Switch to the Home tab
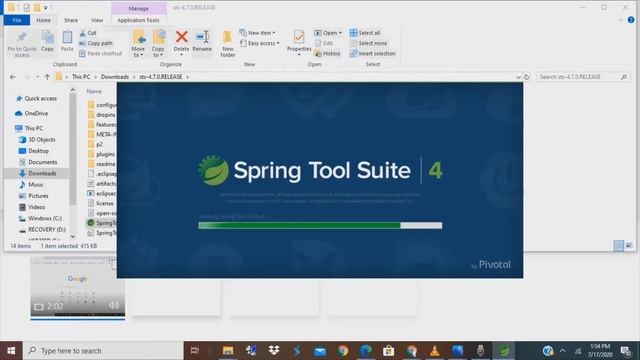The height and width of the screenshot is (360, 640). click(44, 20)
